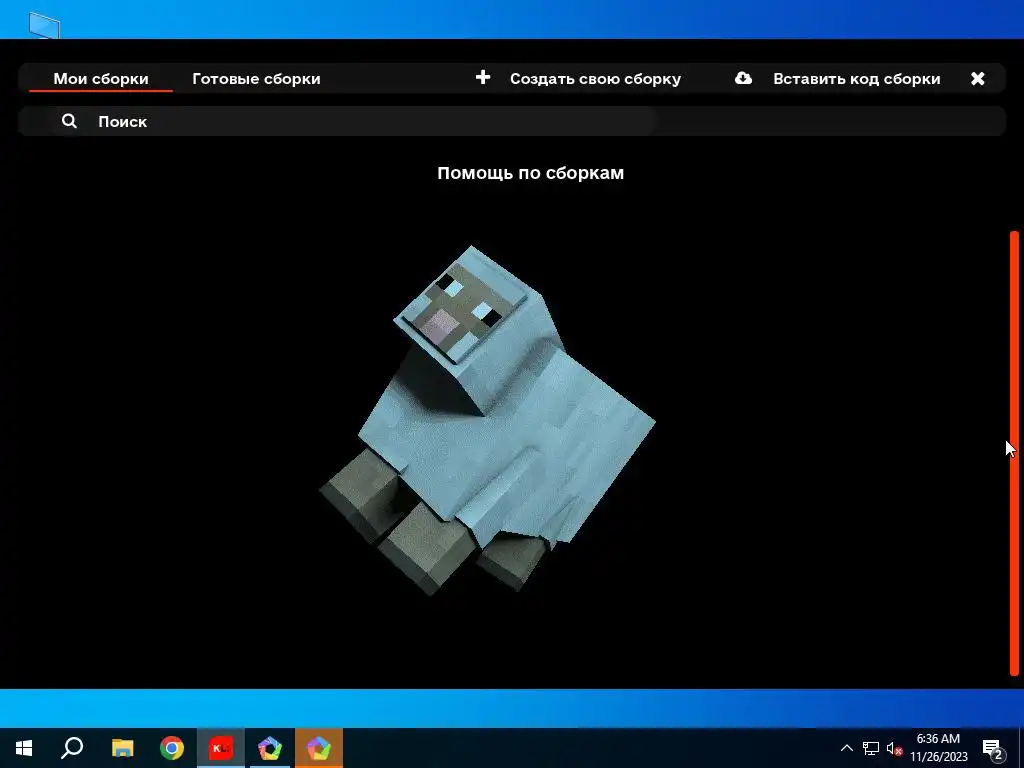Open the notification center icon

click(993, 749)
